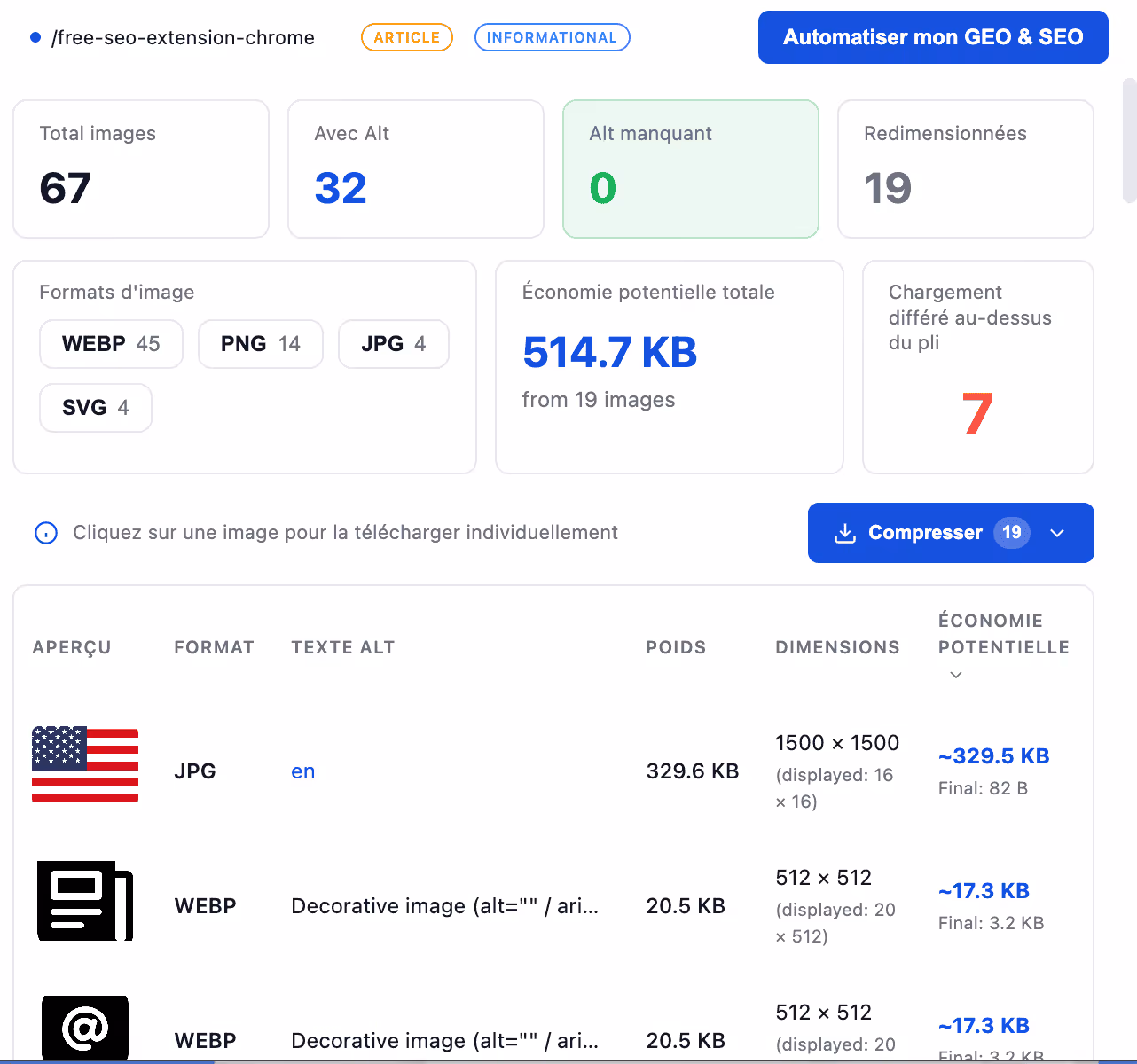
Task: Select the Redimensionnées card
Action: [x=966, y=168]
